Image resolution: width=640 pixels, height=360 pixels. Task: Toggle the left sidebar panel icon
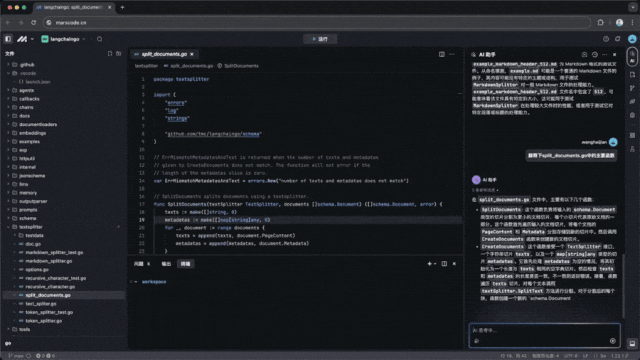click(x=8, y=39)
